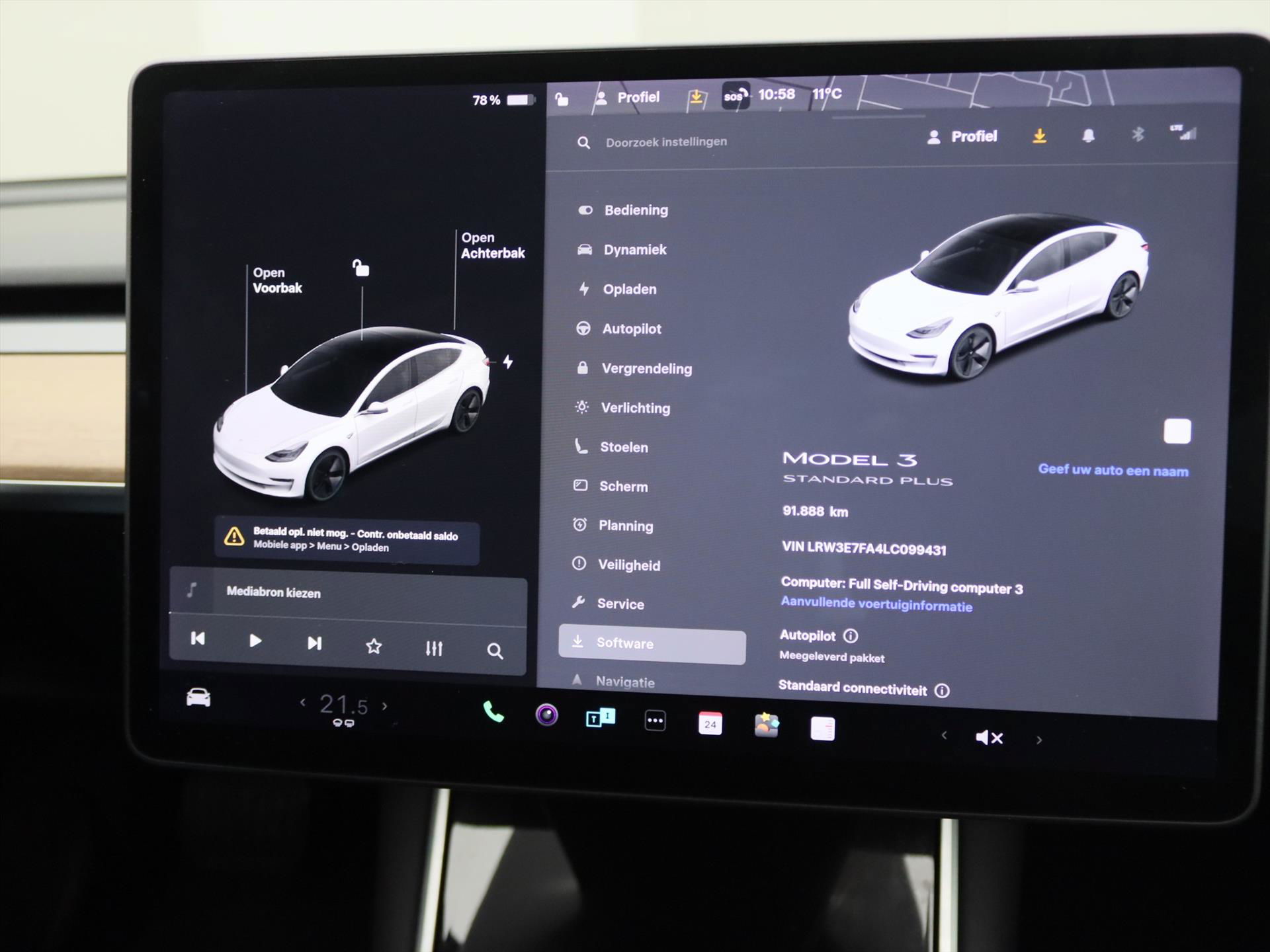The image size is (1270, 952).
Task: Open the audio equalizer settings icon
Action: [434, 649]
